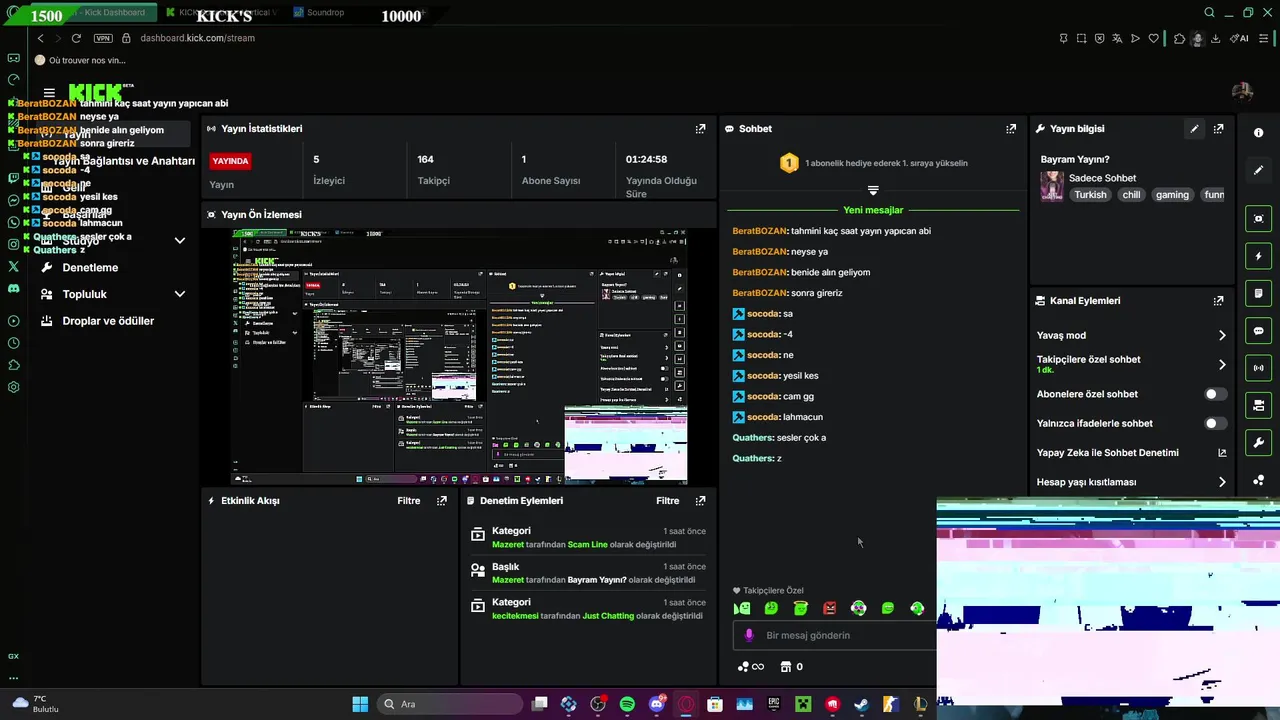Open Instagram in the browser sidebar
This screenshot has width=1280, height=720.
[13, 244]
